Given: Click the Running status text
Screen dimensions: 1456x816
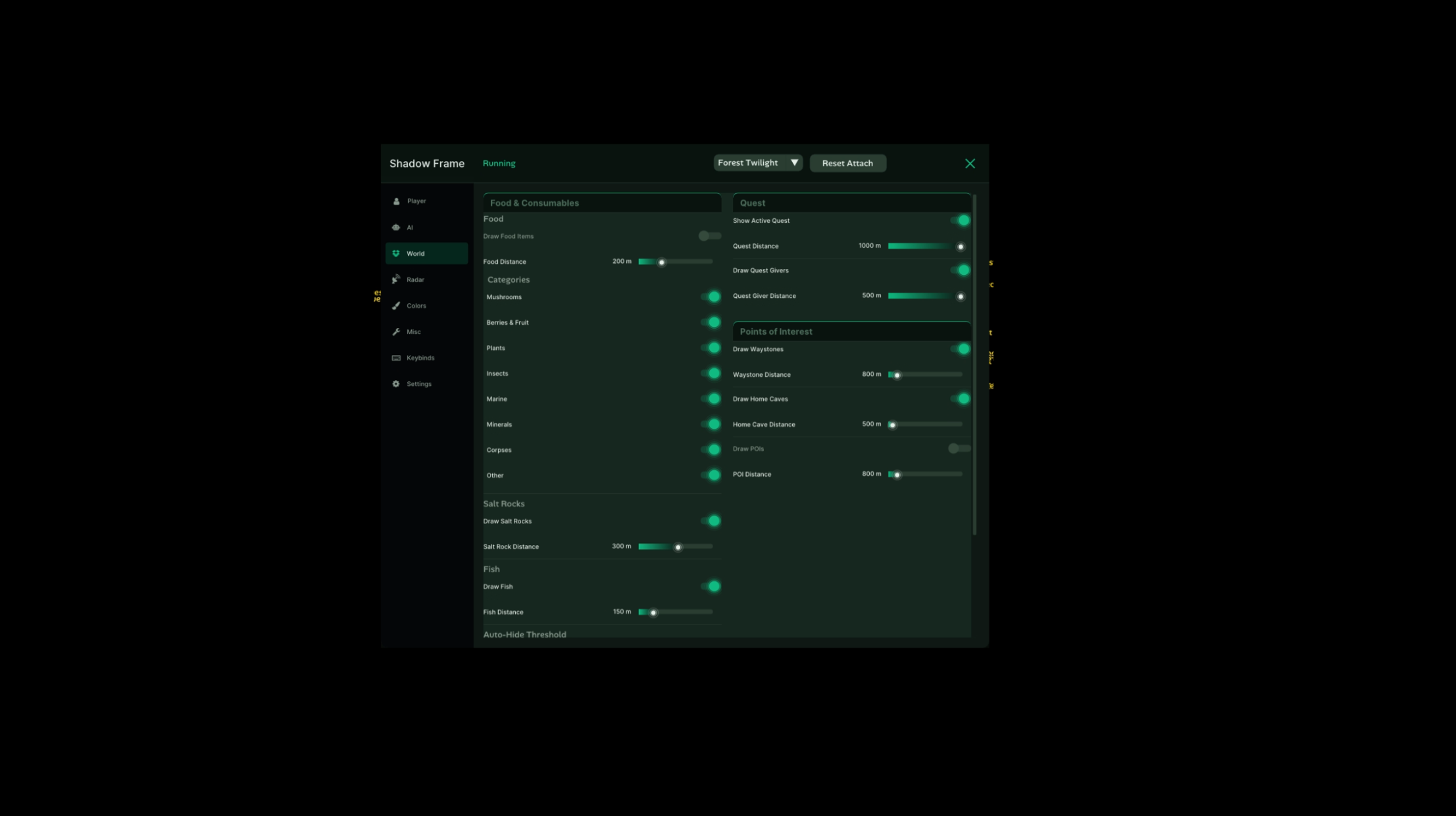Looking at the screenshot, I should 499,163.
